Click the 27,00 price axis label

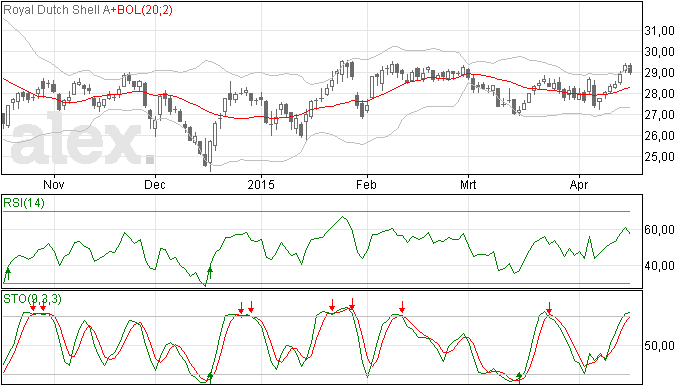(x=659, y=115)
